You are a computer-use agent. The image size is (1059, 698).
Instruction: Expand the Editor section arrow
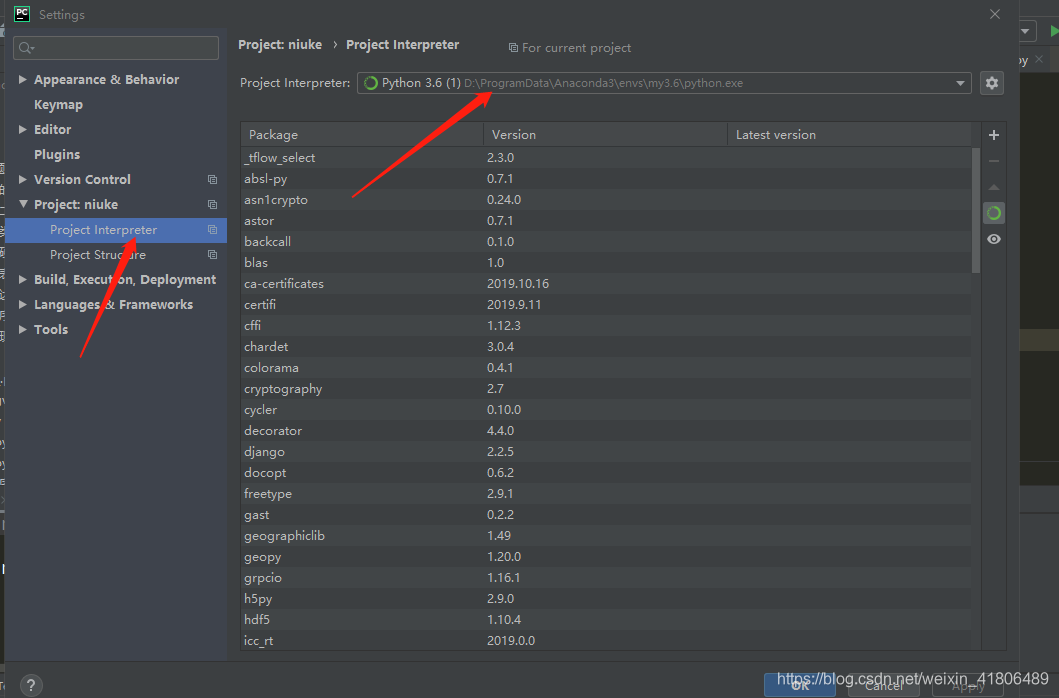coord(22,130)
